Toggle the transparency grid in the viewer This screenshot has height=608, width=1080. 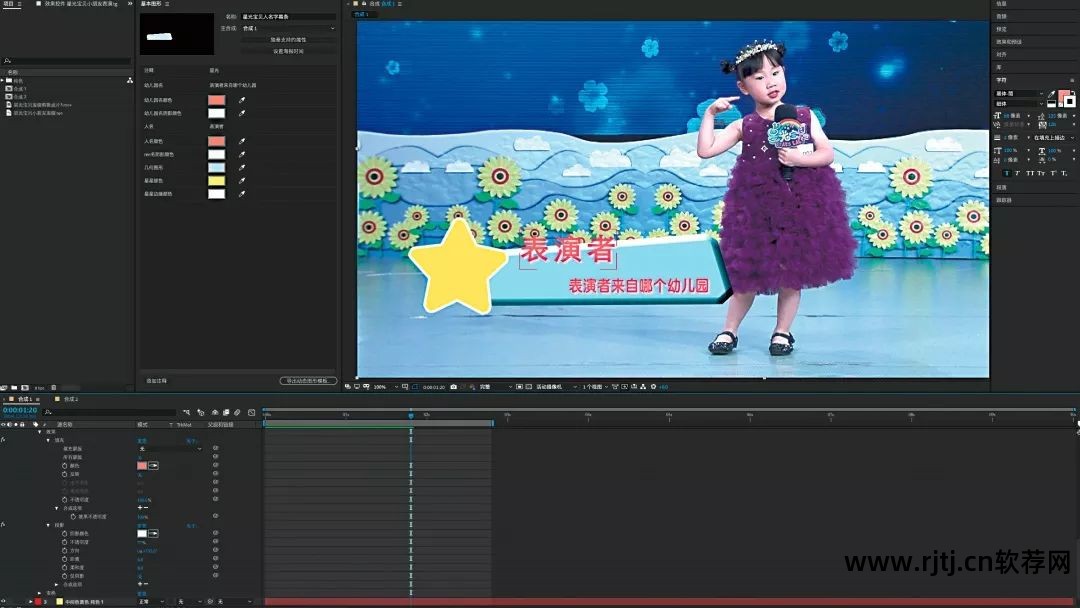[531, 385]
